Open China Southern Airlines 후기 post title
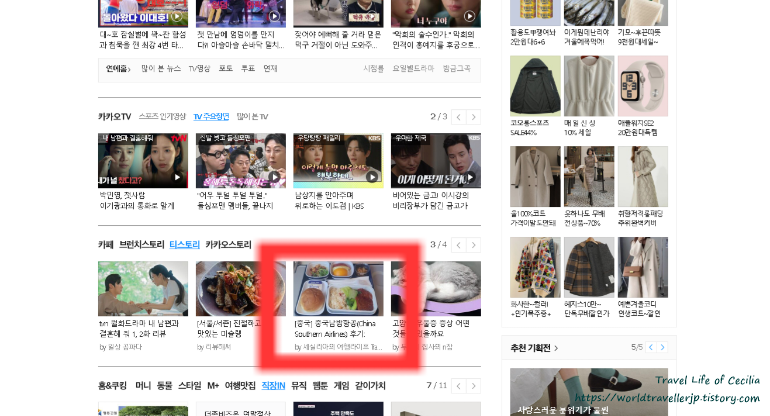 (334, 329)
